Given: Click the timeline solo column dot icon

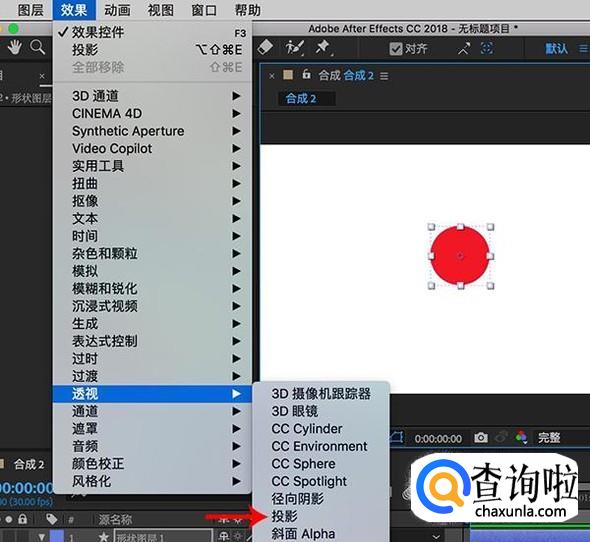Looking at the screenshot, I should [x=9, y=520].
